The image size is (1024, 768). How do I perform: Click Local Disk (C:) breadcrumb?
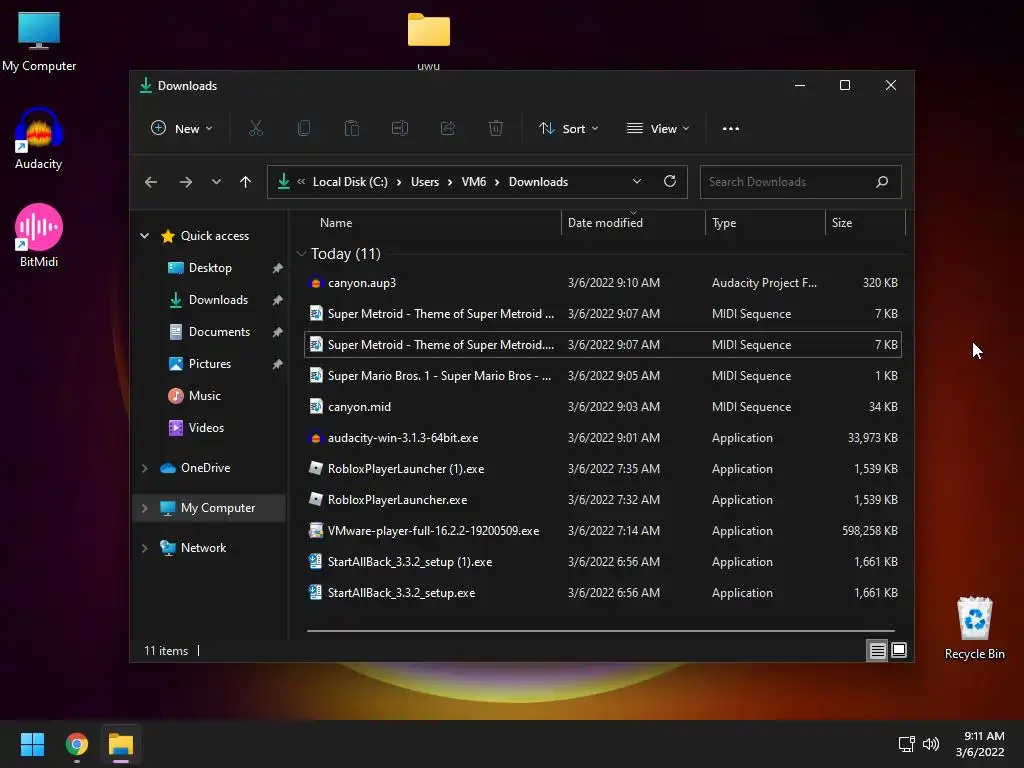[350, 182]
